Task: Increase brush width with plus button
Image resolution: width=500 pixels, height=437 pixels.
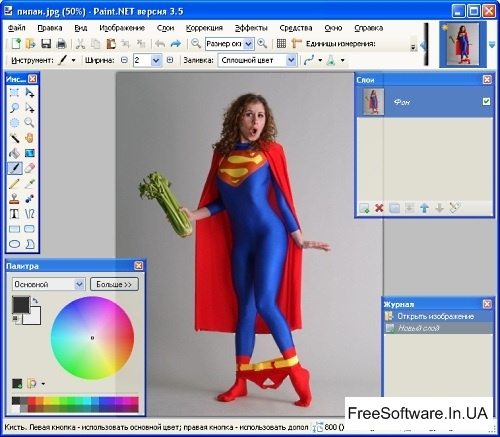Action: (170, 60)
